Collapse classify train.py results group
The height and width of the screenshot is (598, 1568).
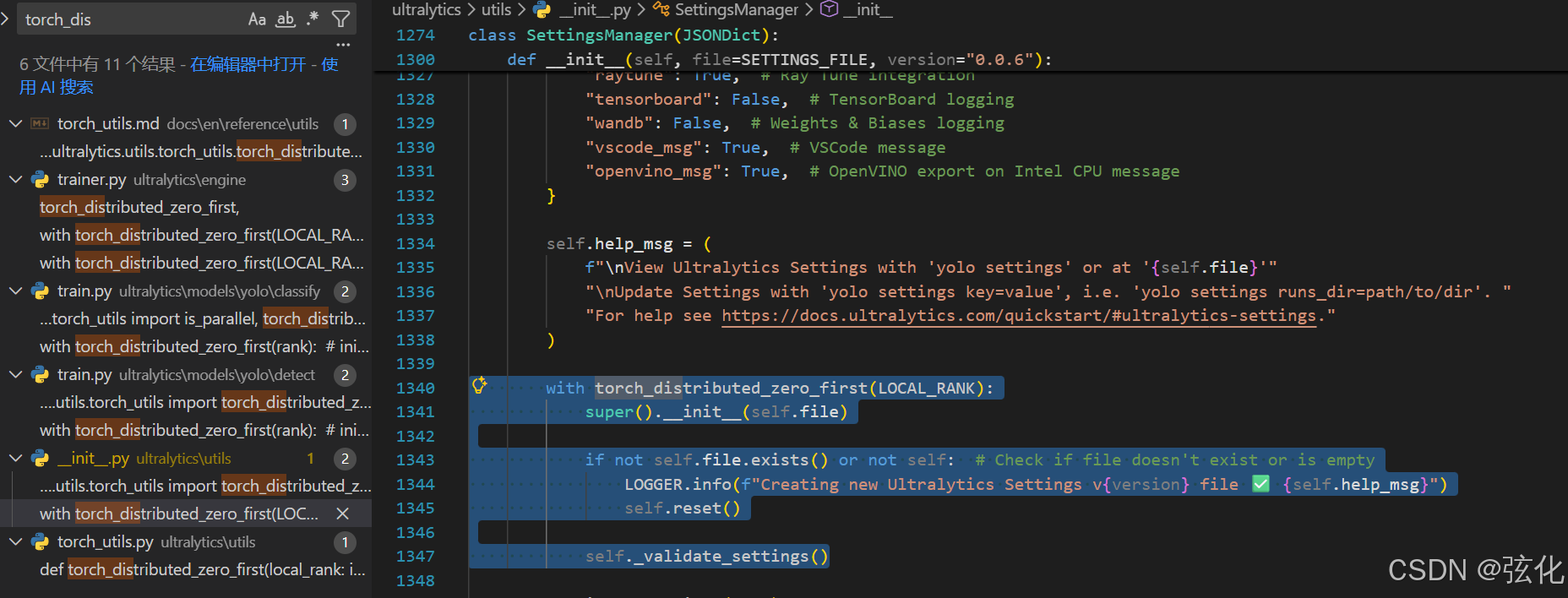tap(15, 291)
